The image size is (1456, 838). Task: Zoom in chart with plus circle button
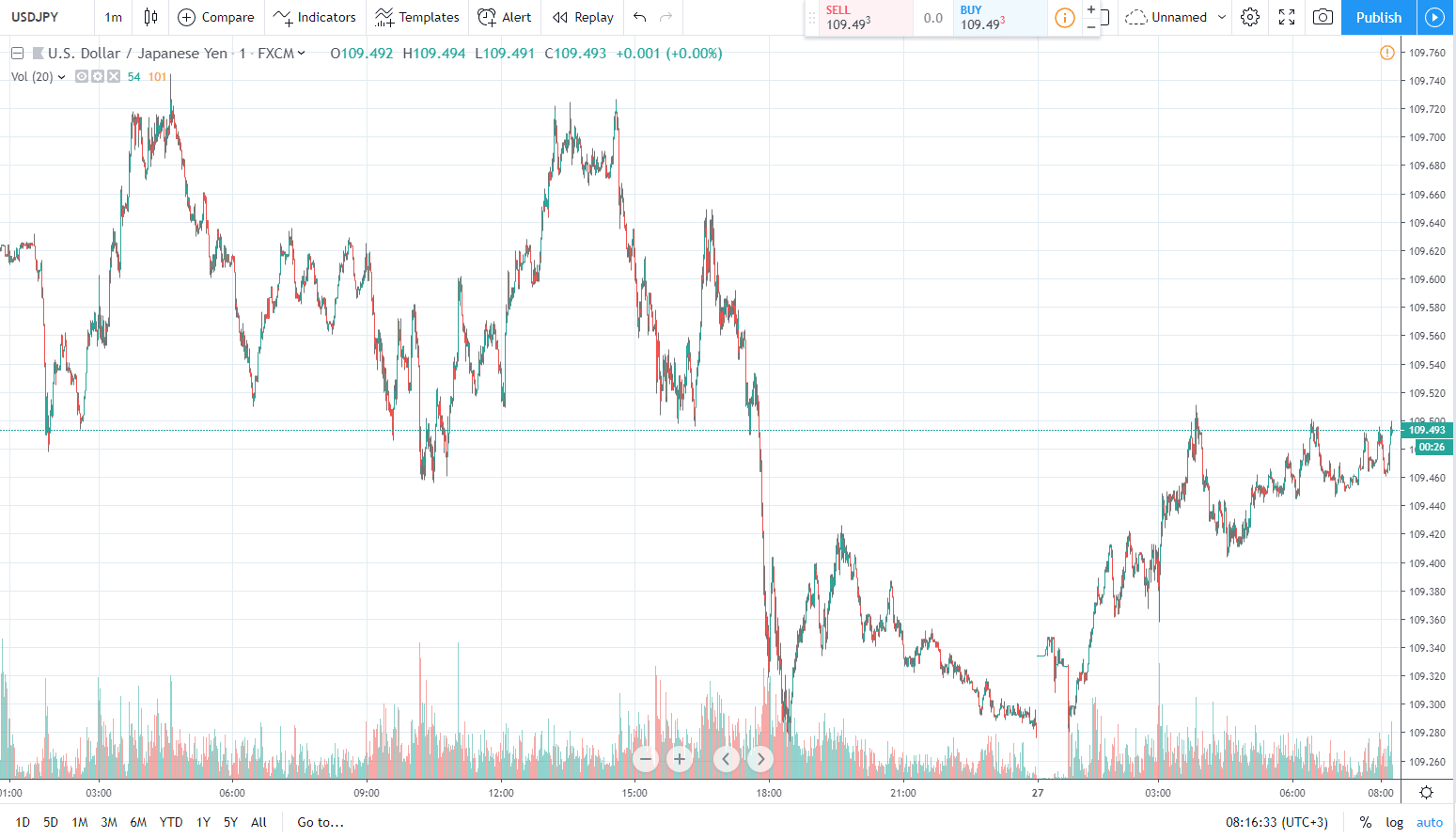coord(680,759)
